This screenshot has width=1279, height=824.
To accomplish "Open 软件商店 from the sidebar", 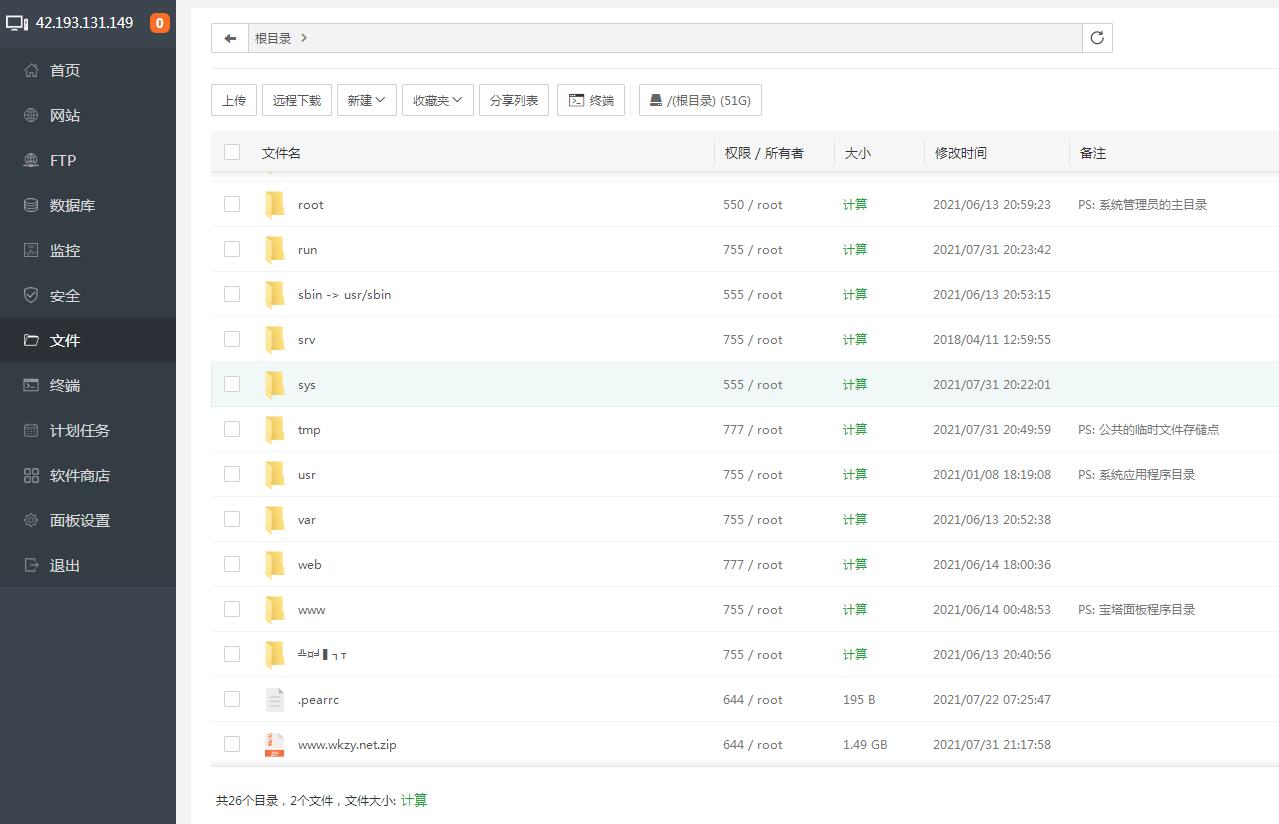I will click(79, 475).
